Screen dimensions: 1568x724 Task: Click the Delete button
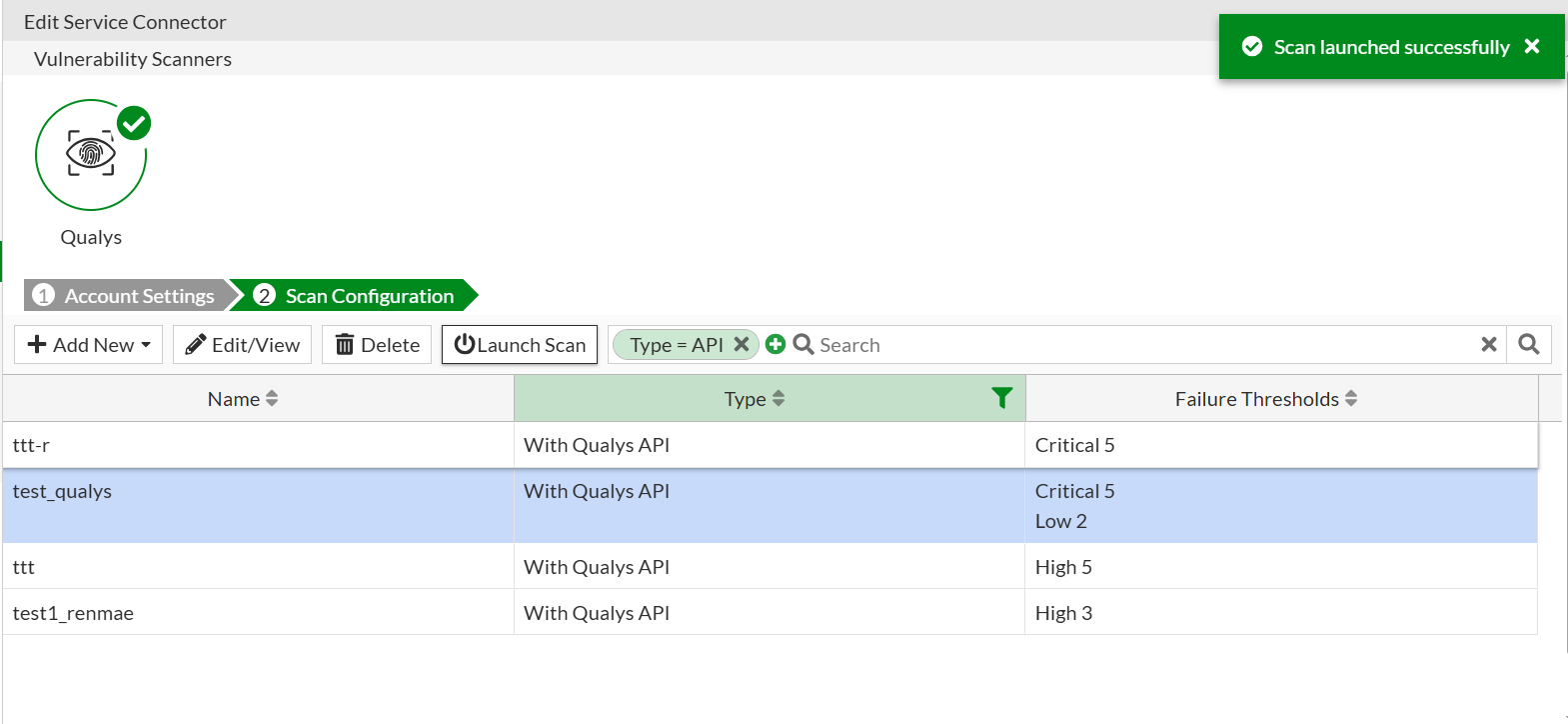[377, 345]
